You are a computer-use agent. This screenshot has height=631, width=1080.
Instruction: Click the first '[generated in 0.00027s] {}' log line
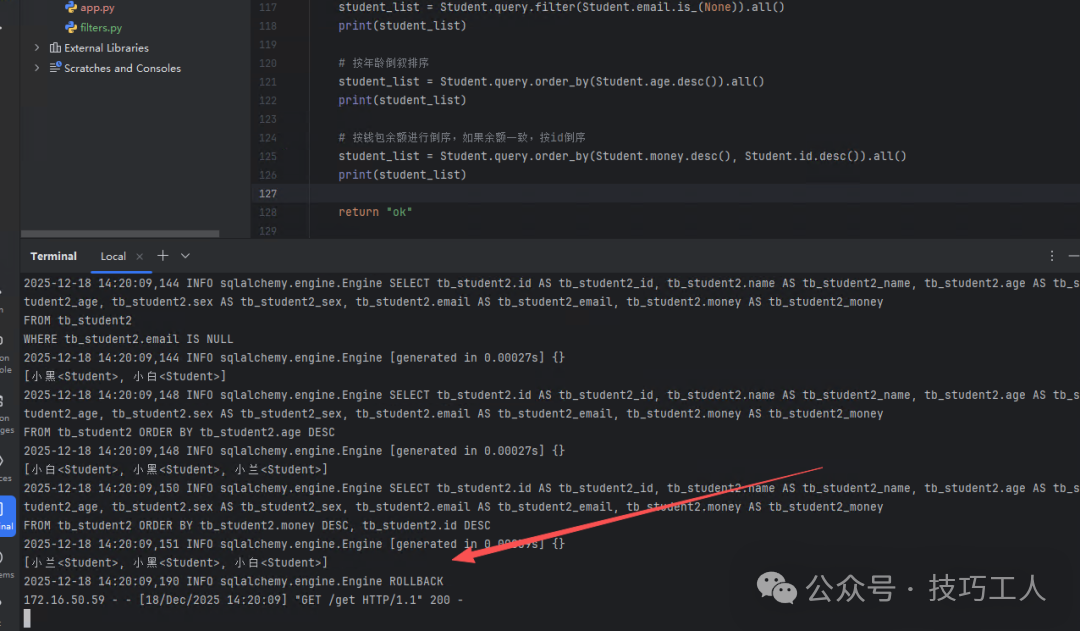[x=294, y=358]
